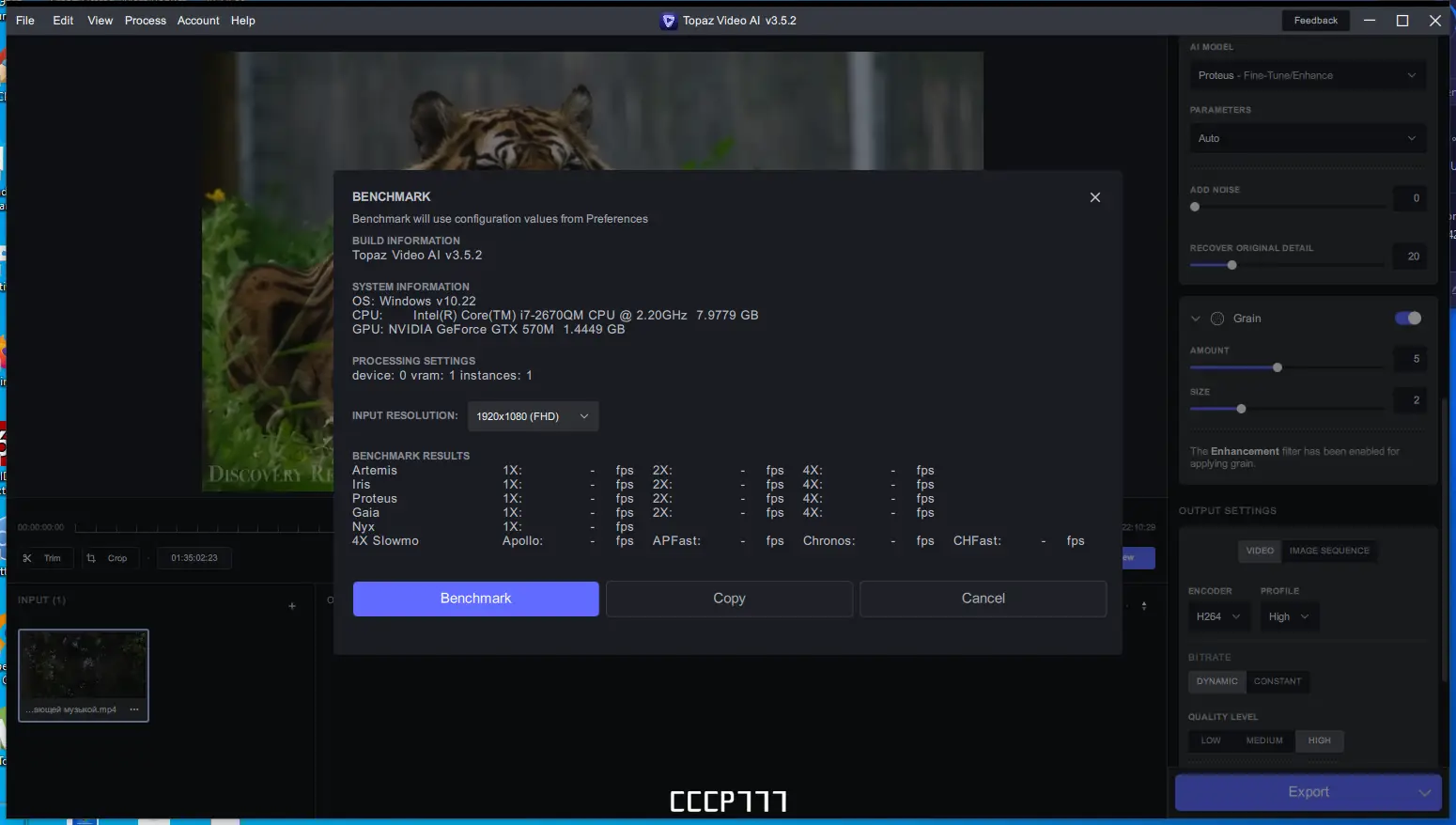1456x825 pixels.
Task: Open the H264 encoder dropdown
Action: pos(1218,616)
